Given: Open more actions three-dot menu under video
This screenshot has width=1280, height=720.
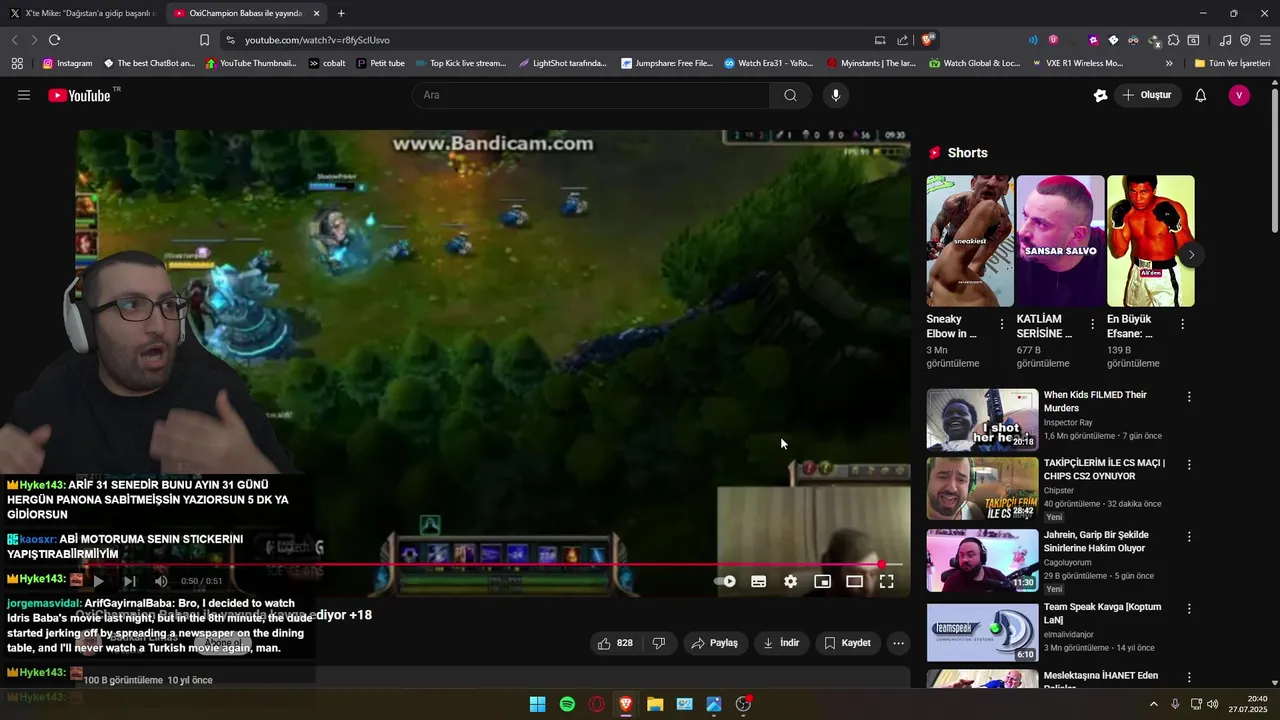Looking at the screenshot, I should pyautogui.click(x=898, y=643).
